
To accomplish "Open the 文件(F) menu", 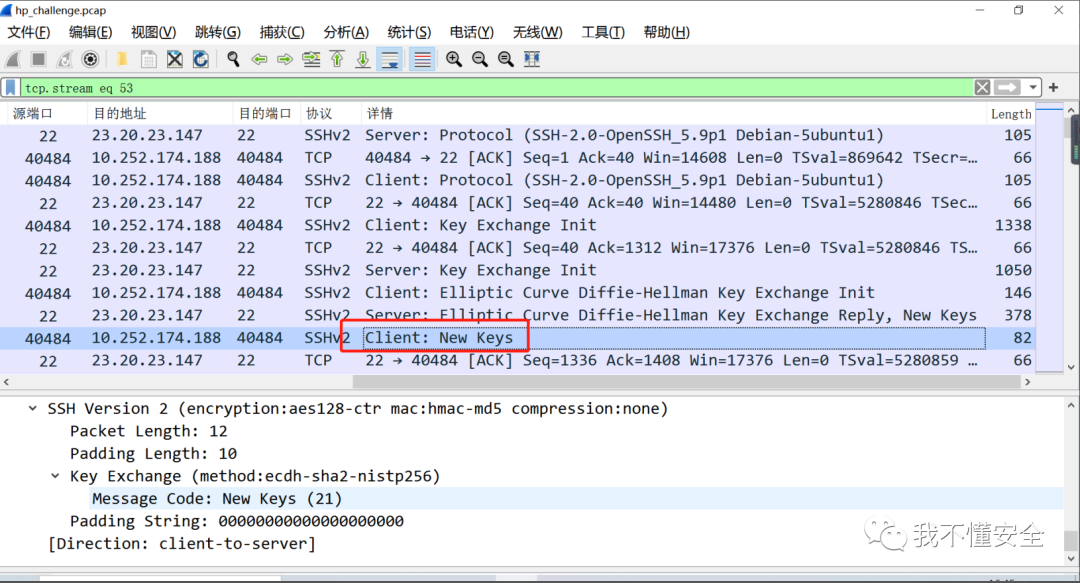I will pos(28,32).
